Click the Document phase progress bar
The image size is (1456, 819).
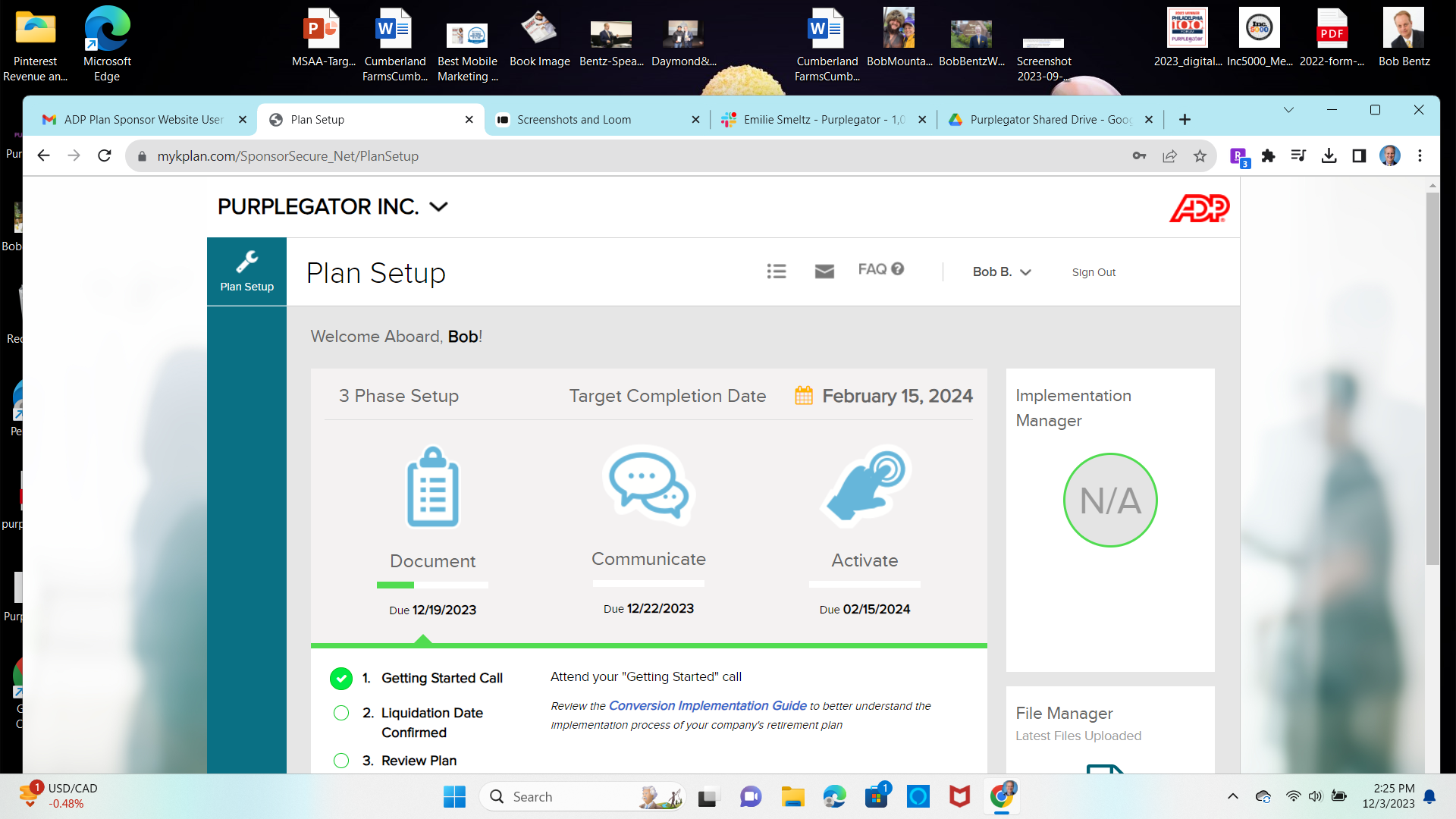pyautogui.click(x=432, y=585)
